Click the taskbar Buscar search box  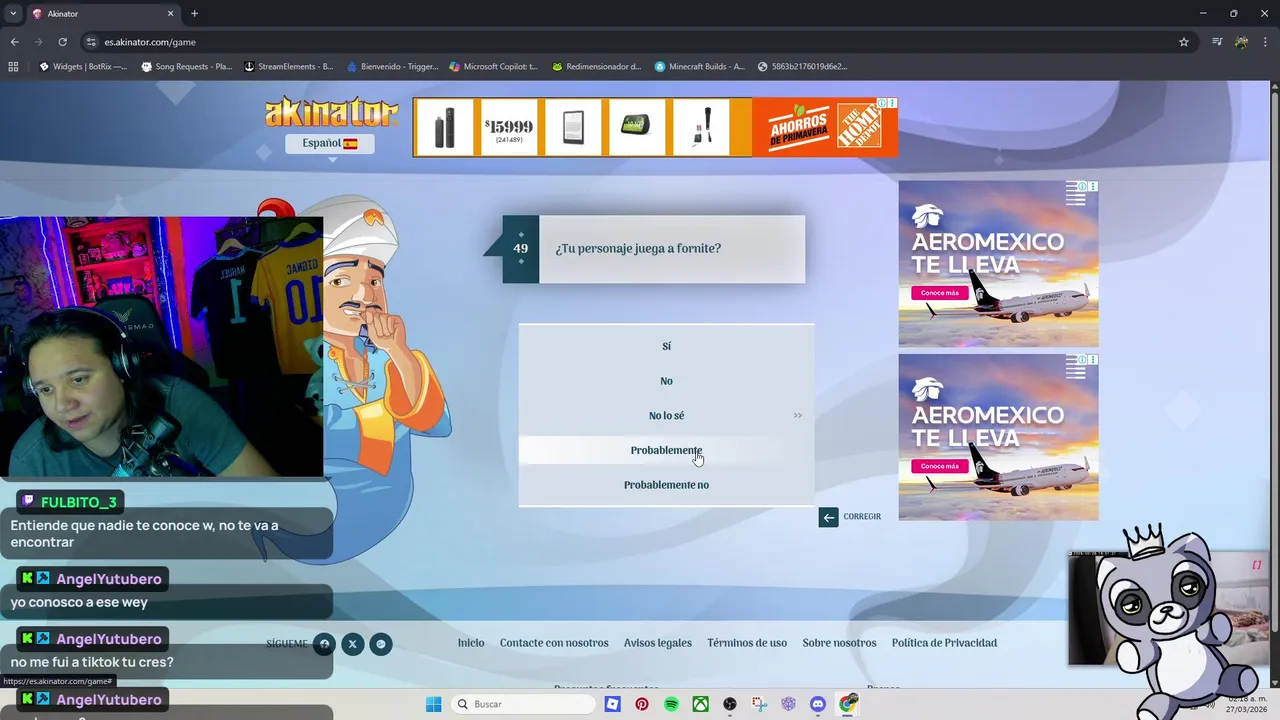click(523, 704)
